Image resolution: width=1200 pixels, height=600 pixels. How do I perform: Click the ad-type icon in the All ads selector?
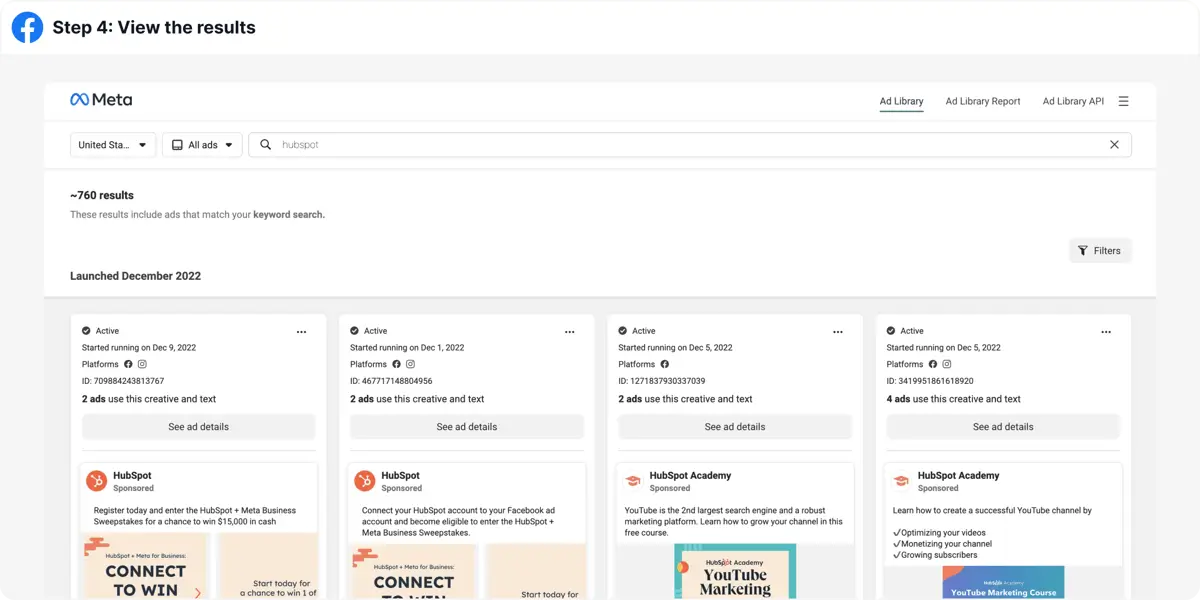coord(177,145)
